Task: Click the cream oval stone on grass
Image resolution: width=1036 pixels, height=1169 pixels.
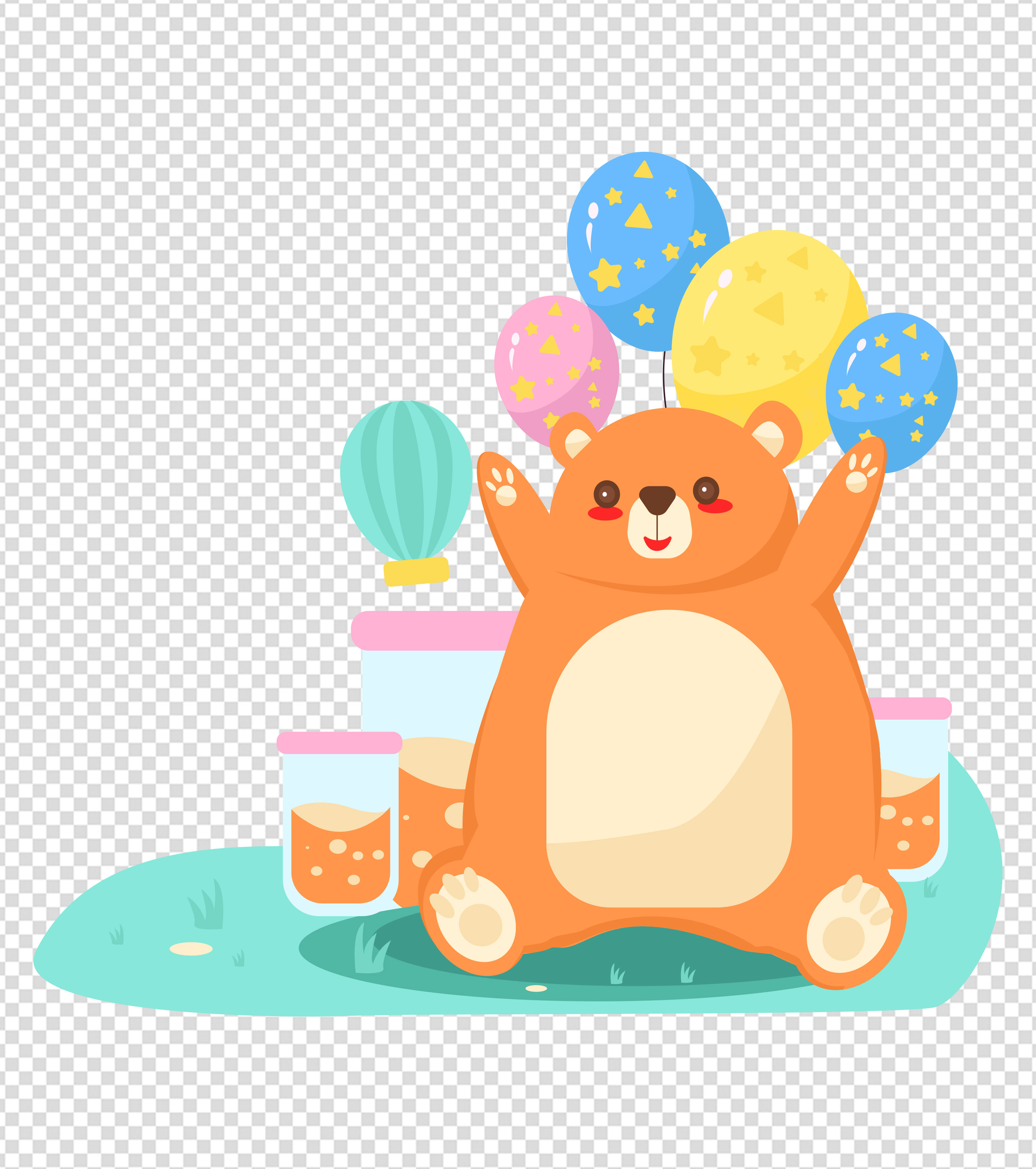Action: pos(191,949)
